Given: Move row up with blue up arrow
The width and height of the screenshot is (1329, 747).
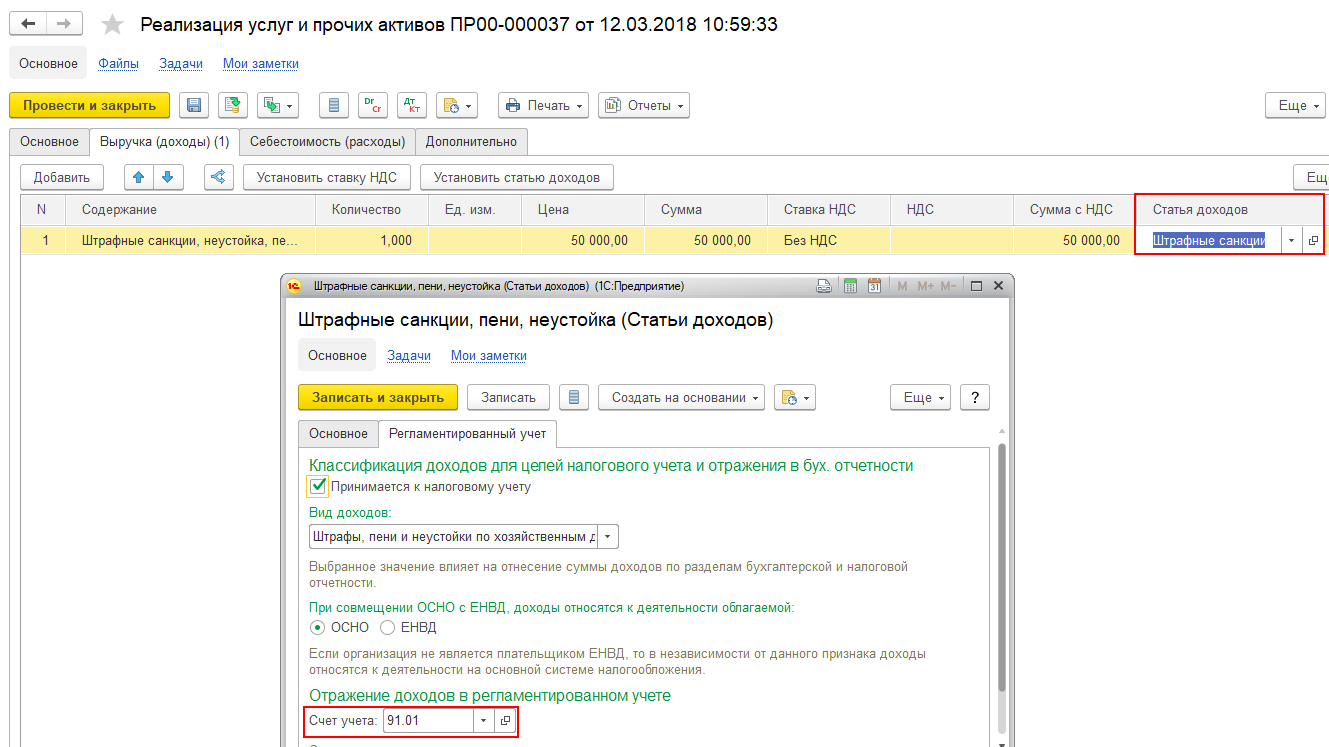Looking at the screenshot, I should coord(139,177).
